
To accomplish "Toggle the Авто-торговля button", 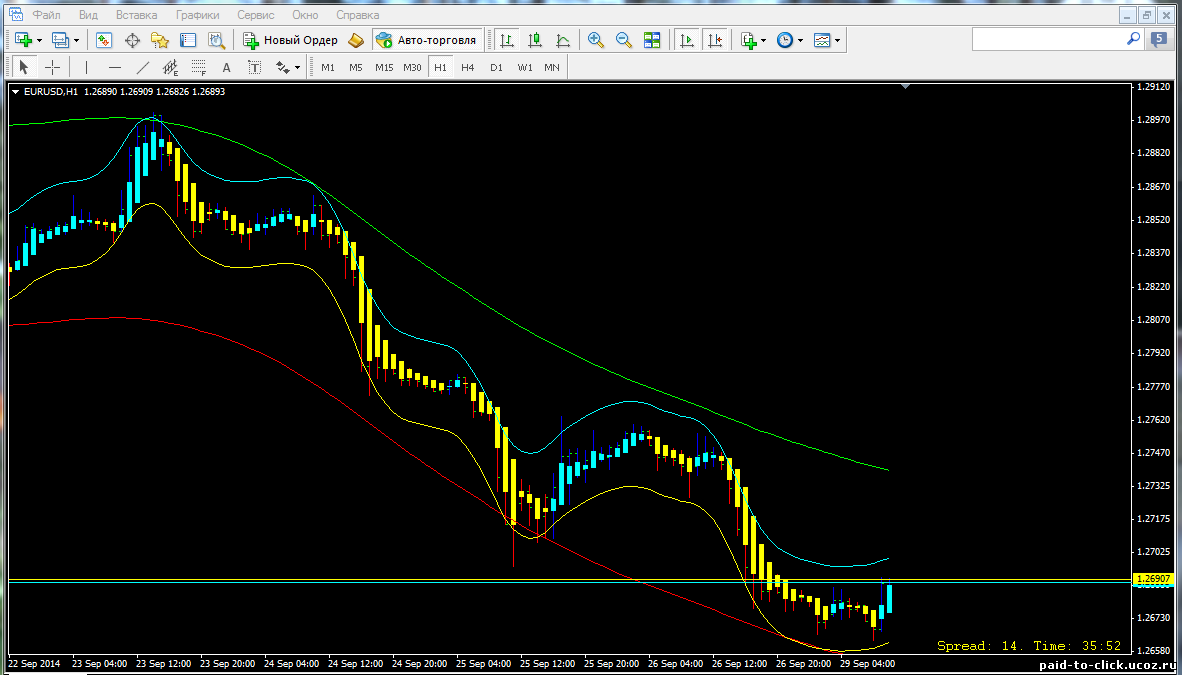I will (x=427, y=40).
